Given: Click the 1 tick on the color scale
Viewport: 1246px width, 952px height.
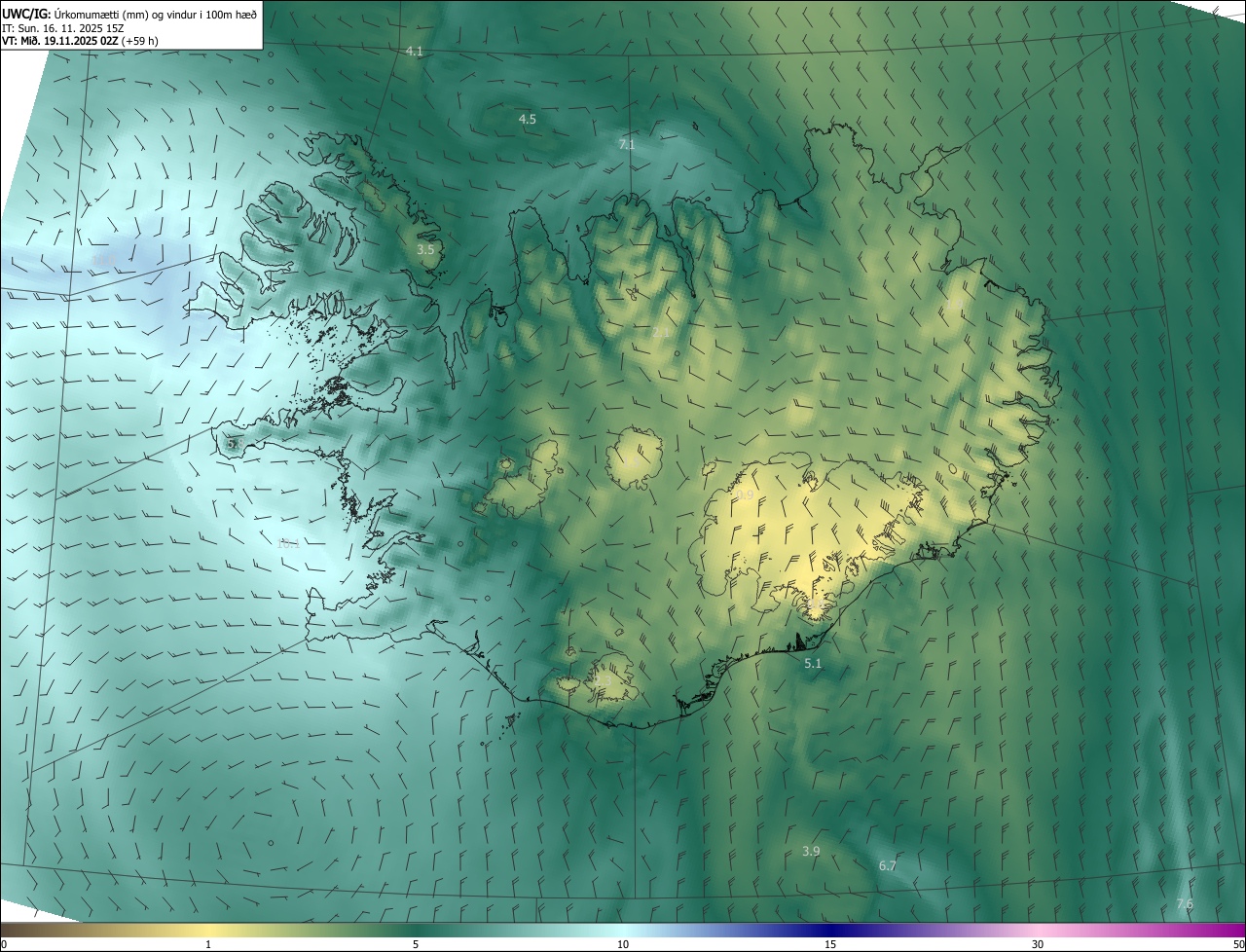Looking at the screenshot, I should click(x=208, y=944).
